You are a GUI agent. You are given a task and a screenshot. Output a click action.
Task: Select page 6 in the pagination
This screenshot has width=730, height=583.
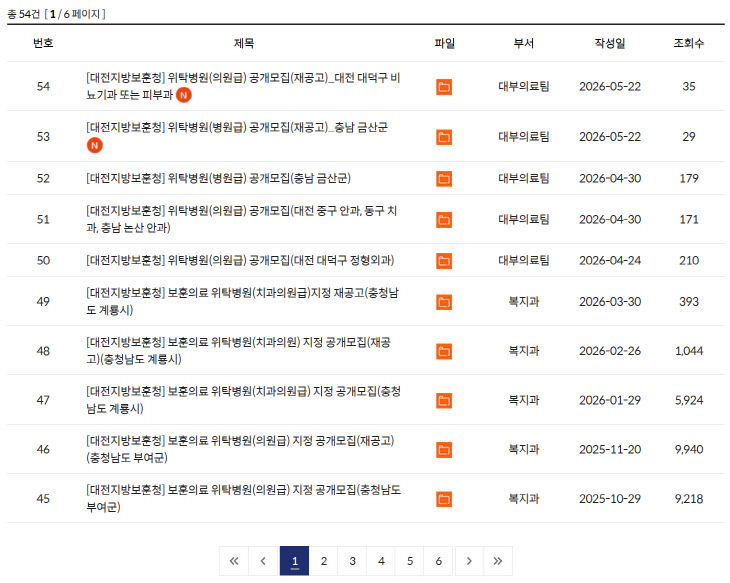[438, 561]
